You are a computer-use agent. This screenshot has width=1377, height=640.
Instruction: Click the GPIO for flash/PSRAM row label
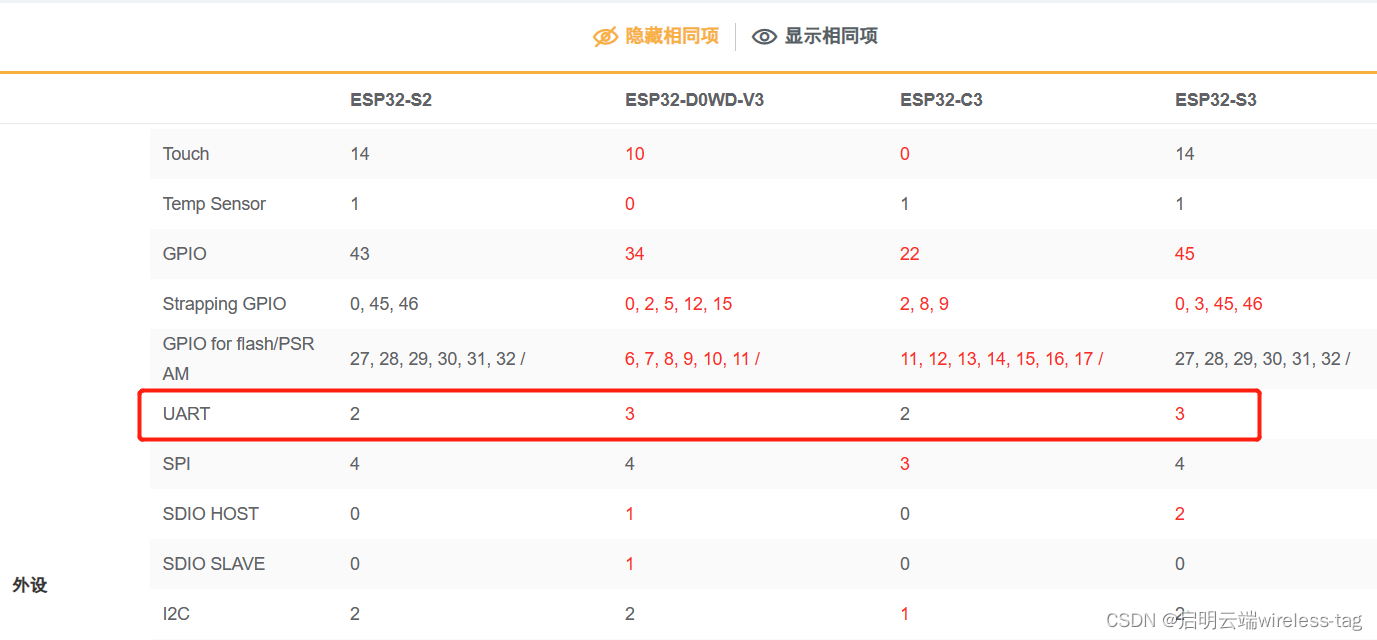239,359
